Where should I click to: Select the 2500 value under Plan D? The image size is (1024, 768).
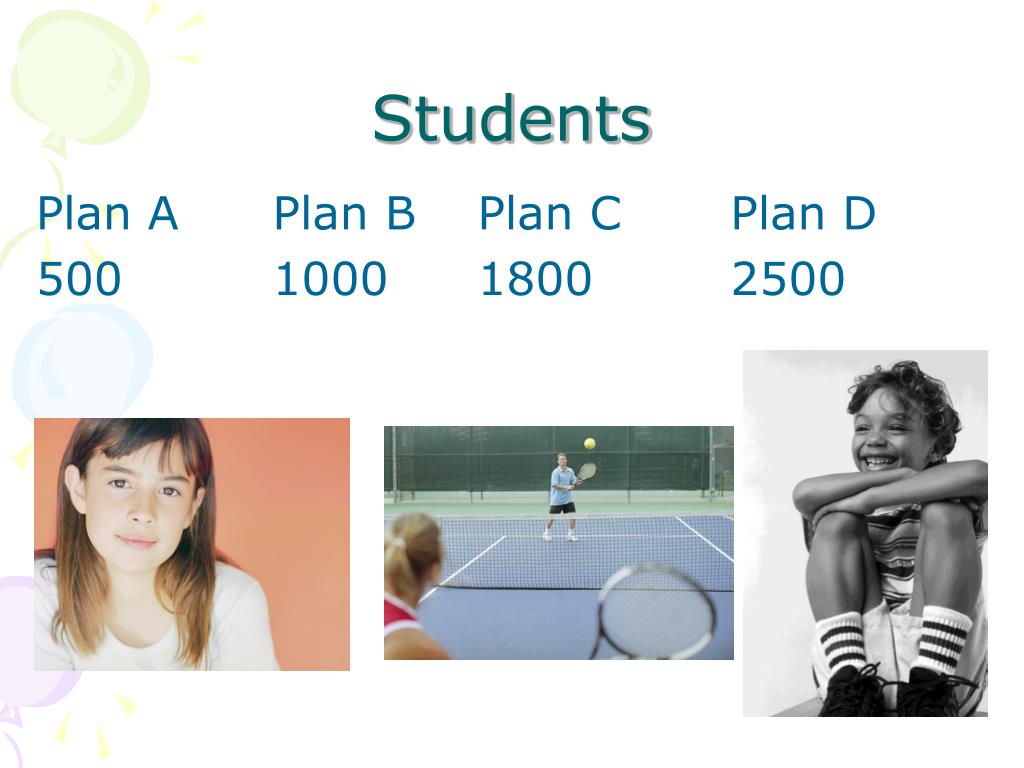tap(788, 280)
